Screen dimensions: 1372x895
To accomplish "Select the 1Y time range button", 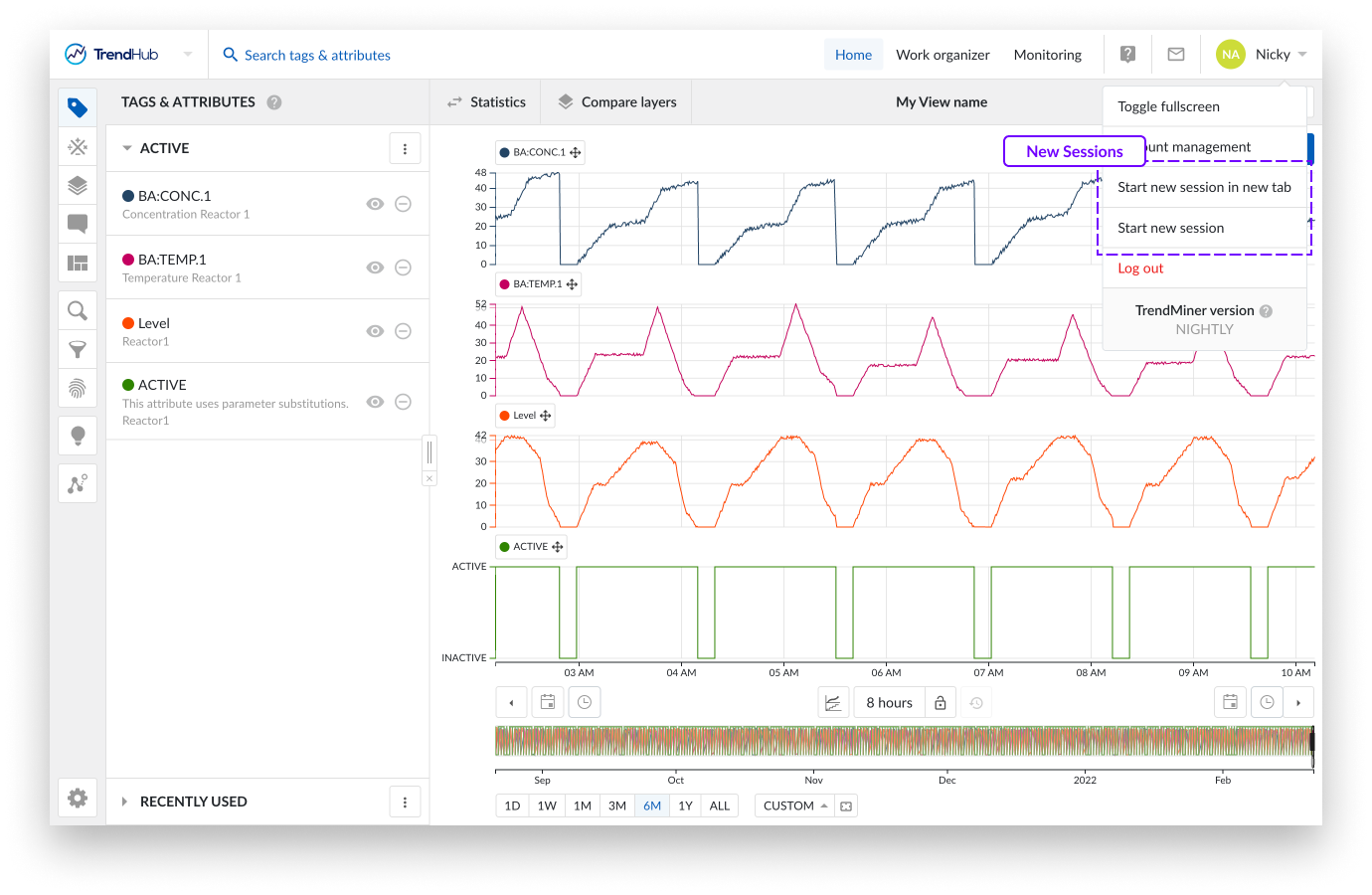I will point(685,805).
